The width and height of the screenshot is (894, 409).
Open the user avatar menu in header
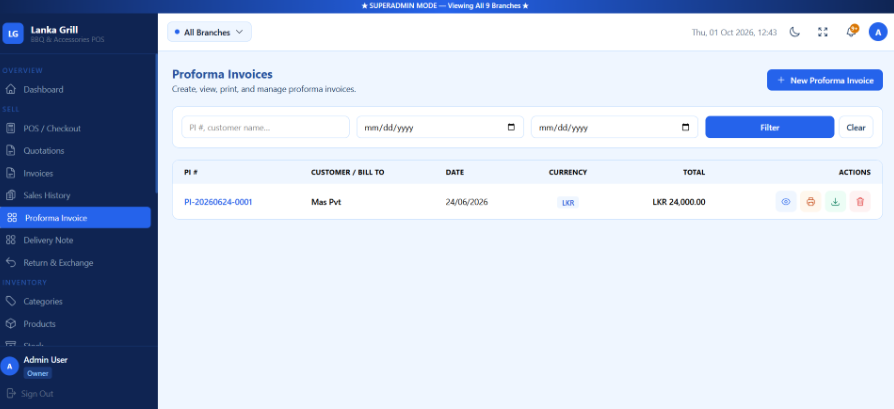(878, 32)
